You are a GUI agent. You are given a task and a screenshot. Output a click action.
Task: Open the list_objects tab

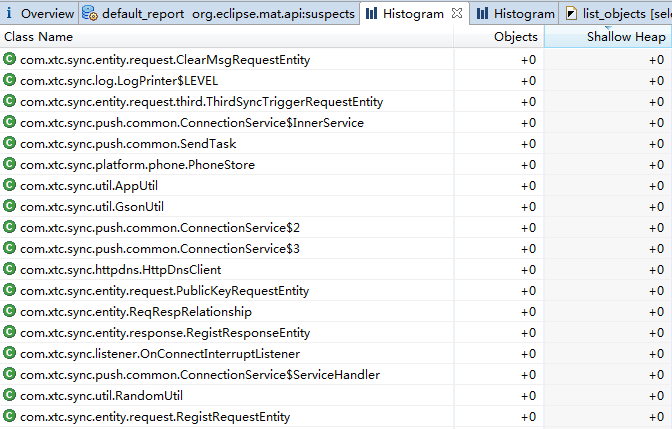[x=616, y=14]
